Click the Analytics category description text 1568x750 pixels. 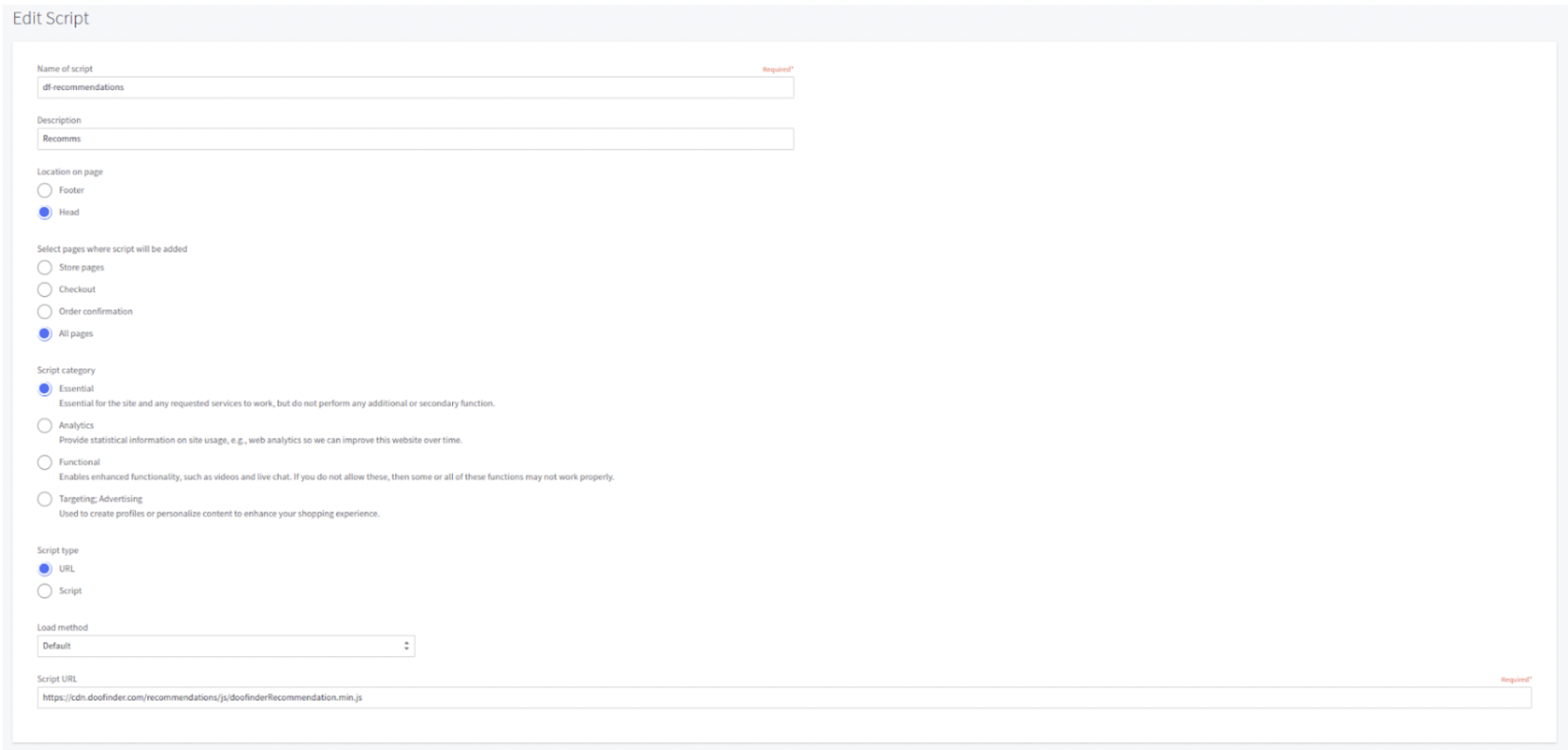coord(260,441)
